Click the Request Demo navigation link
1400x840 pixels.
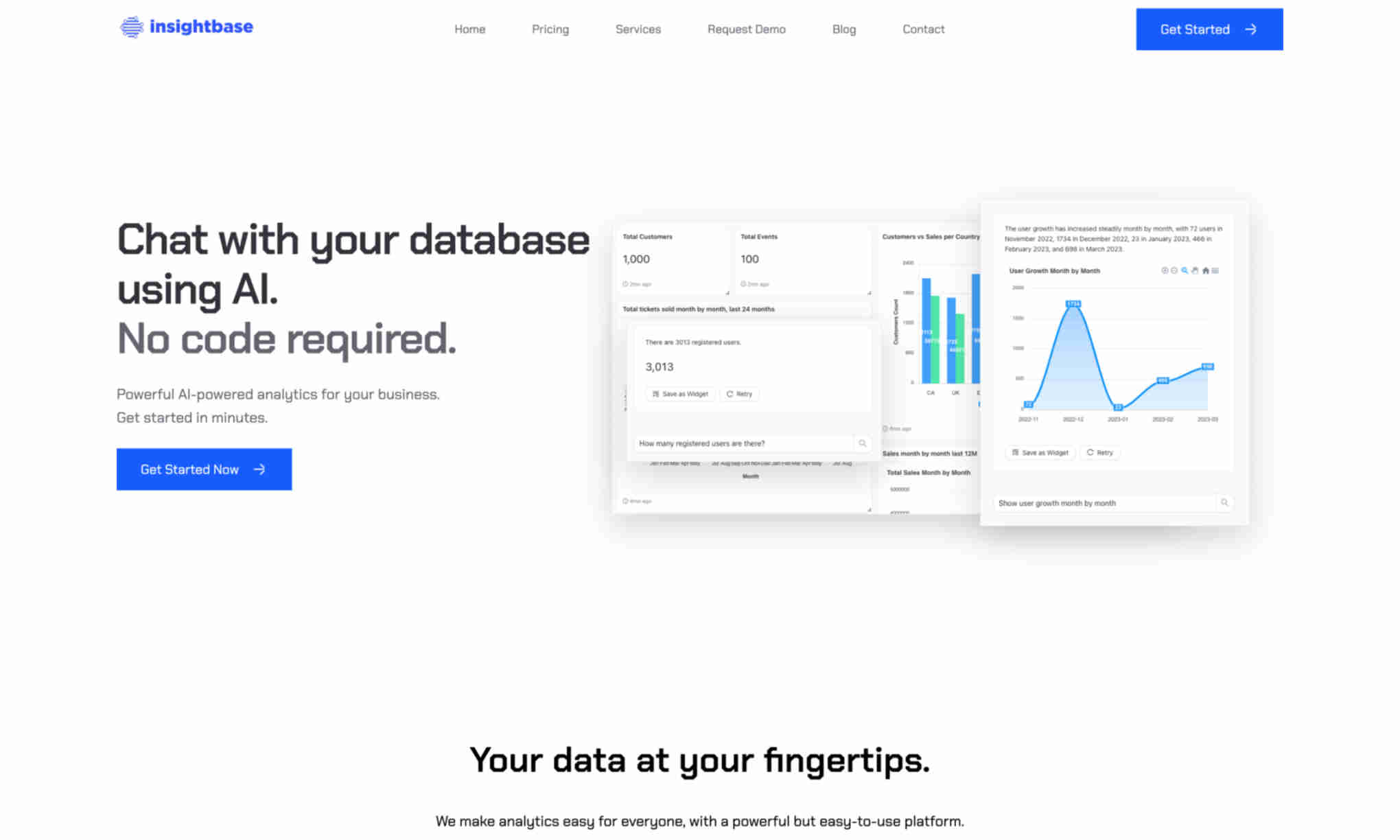click(746, 29)
